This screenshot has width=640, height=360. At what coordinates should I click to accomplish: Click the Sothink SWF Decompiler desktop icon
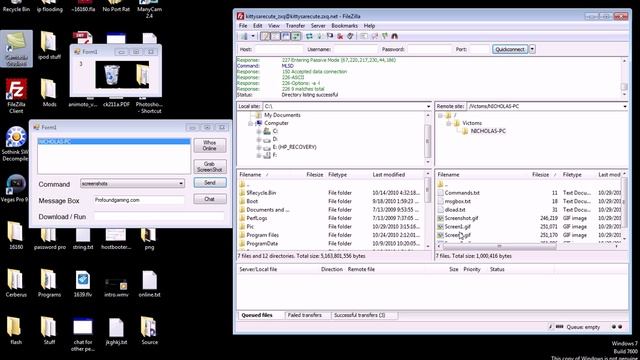(16, 143)
